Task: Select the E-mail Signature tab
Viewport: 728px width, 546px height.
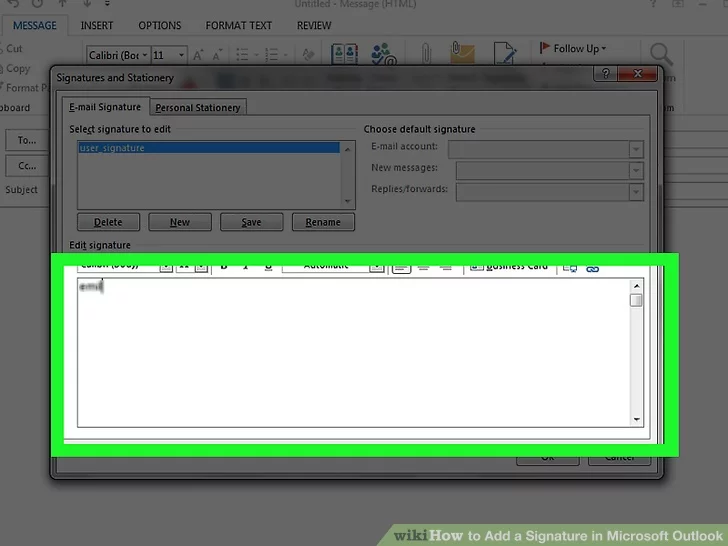Action: pos(105,107)
